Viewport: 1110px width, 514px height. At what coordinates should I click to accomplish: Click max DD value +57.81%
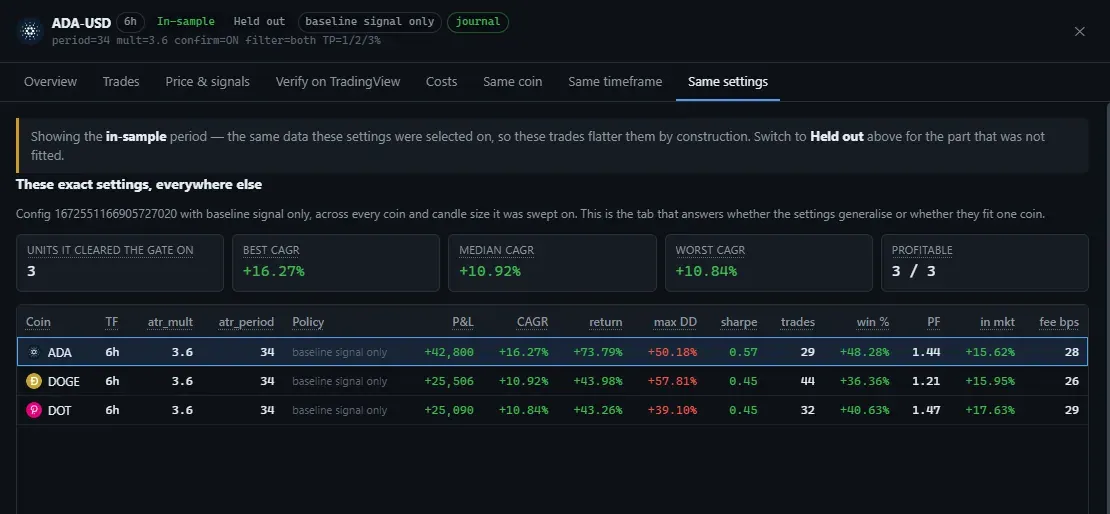tap(672, 381)
